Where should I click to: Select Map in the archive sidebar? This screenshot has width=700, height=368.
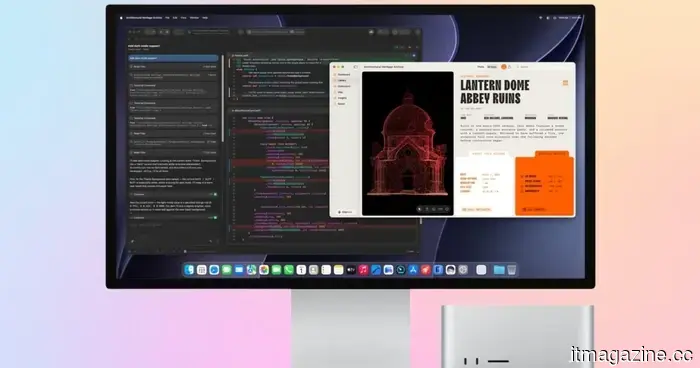pyautogui.click(x=340, y=92)
